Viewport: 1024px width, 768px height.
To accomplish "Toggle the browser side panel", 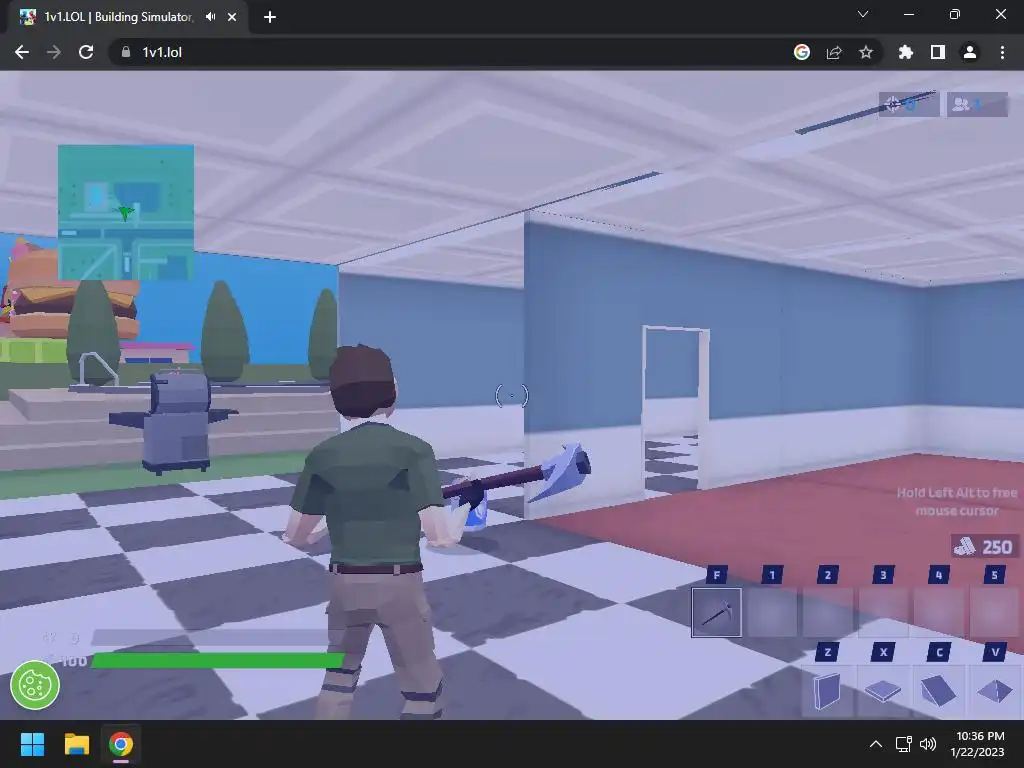I will (938, 52).
